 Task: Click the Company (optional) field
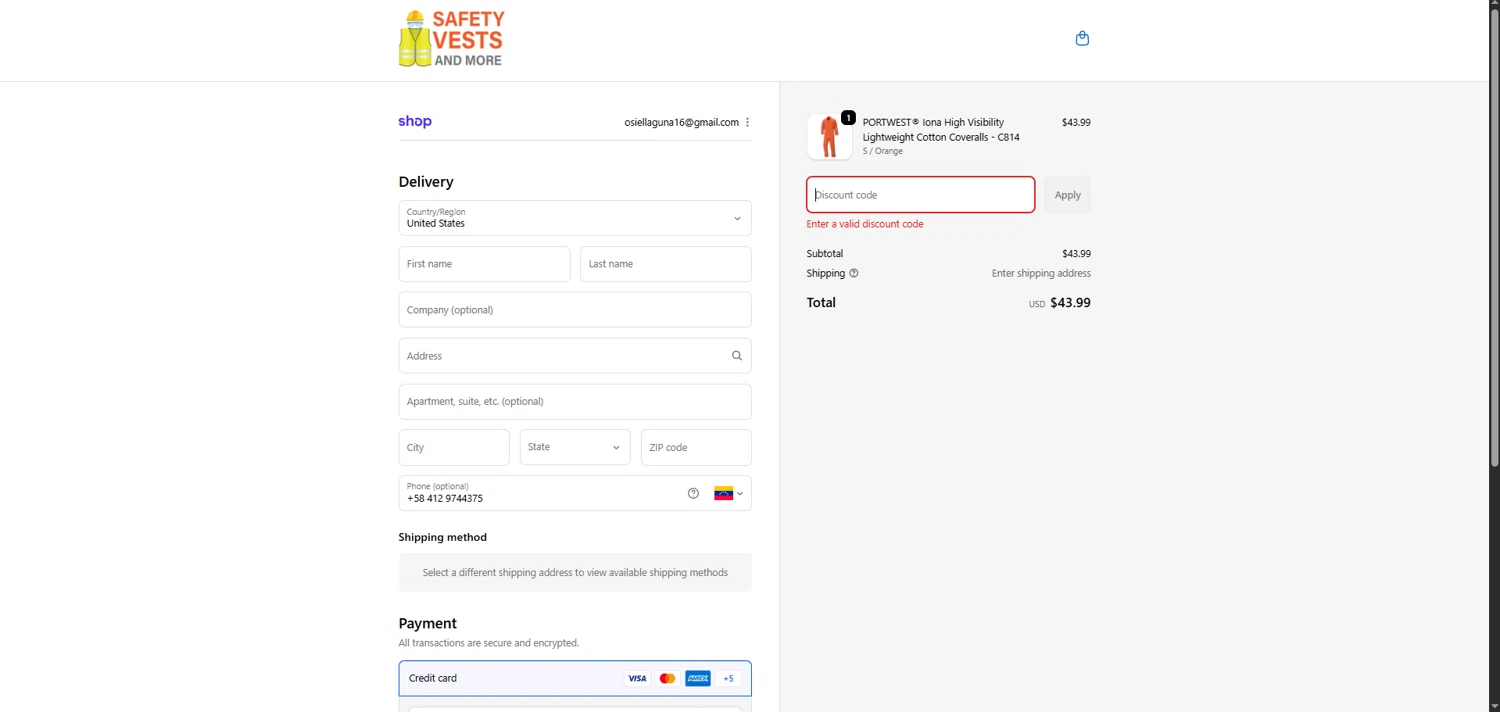coord(575,310)
